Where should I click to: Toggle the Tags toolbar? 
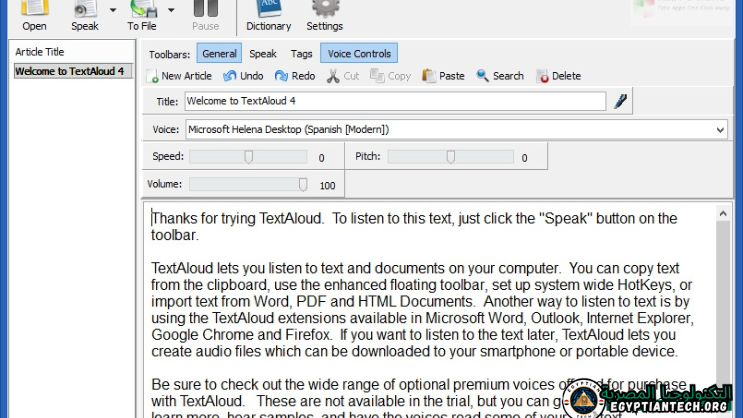click(x=301, y=54)
